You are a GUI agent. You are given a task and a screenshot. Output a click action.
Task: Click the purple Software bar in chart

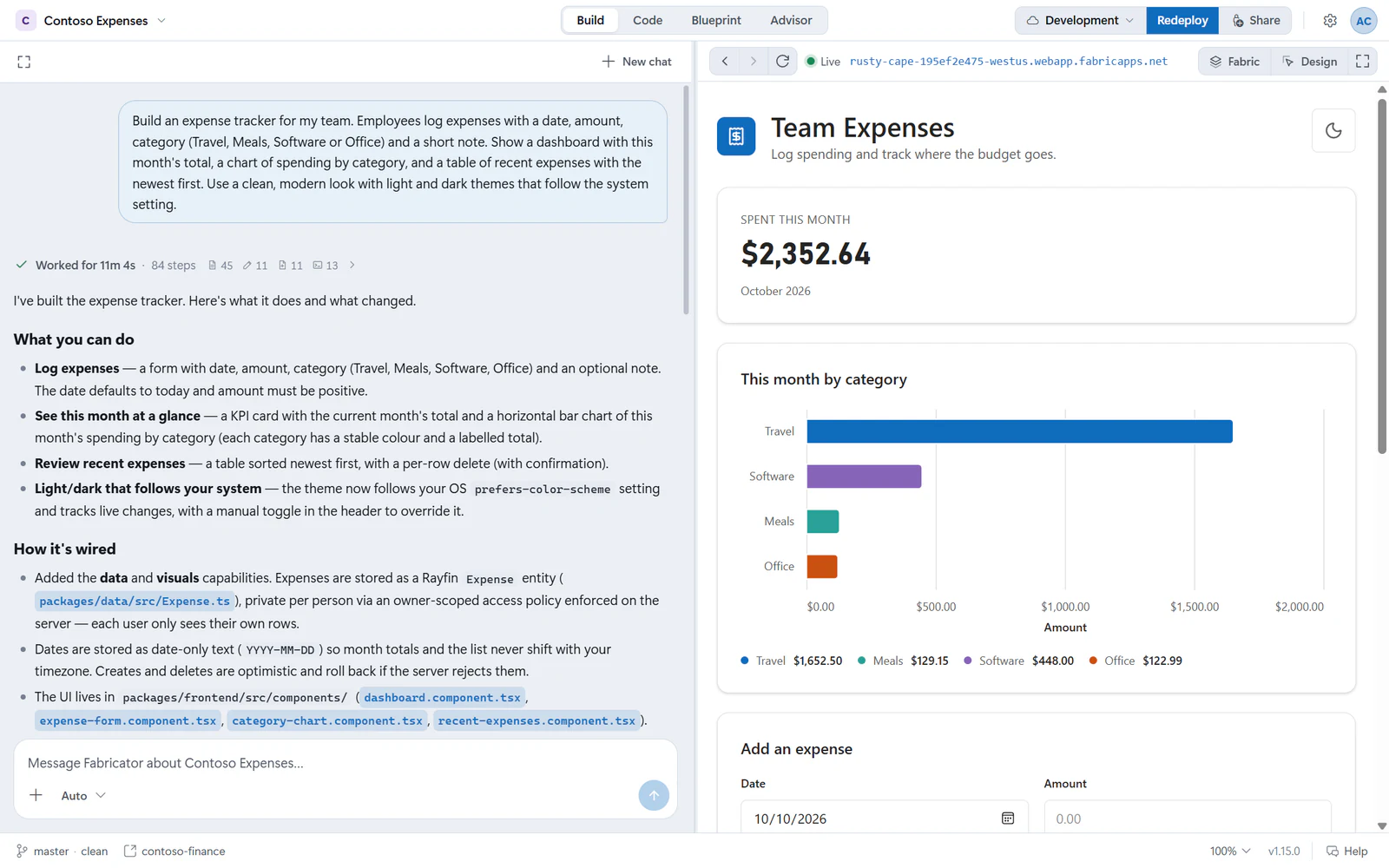click(x=865, y=477)
